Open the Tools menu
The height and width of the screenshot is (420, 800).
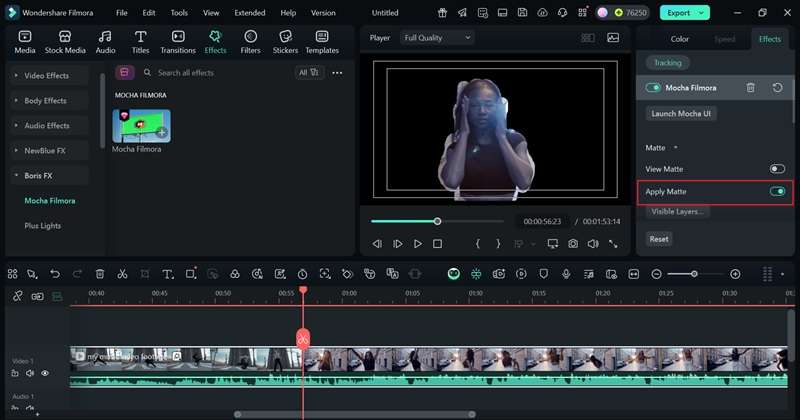tap(179, 13)
